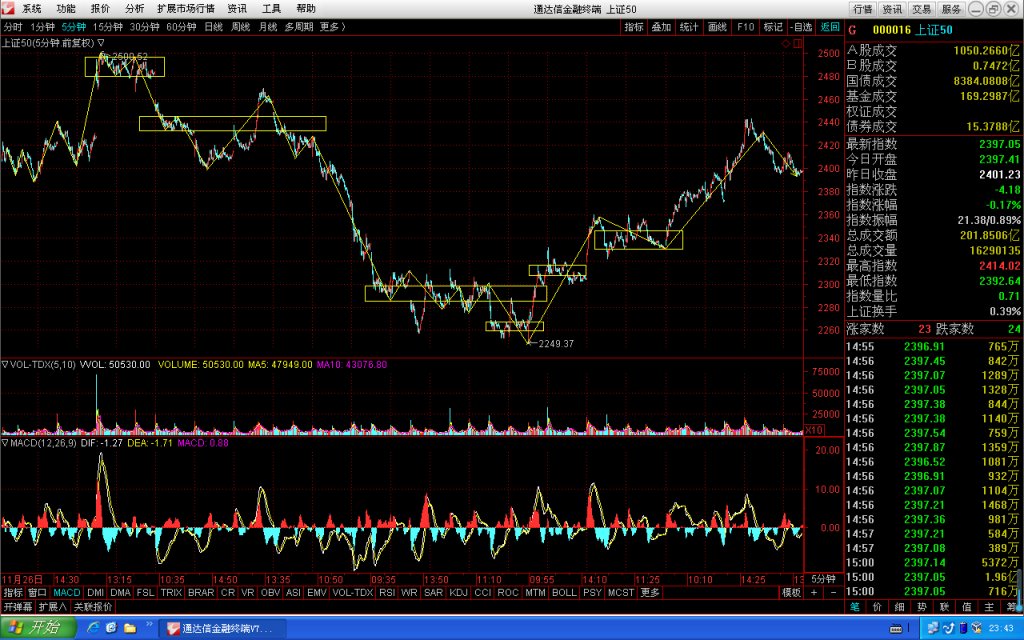Open Internet Explorer from quick launch

[93, 628]
